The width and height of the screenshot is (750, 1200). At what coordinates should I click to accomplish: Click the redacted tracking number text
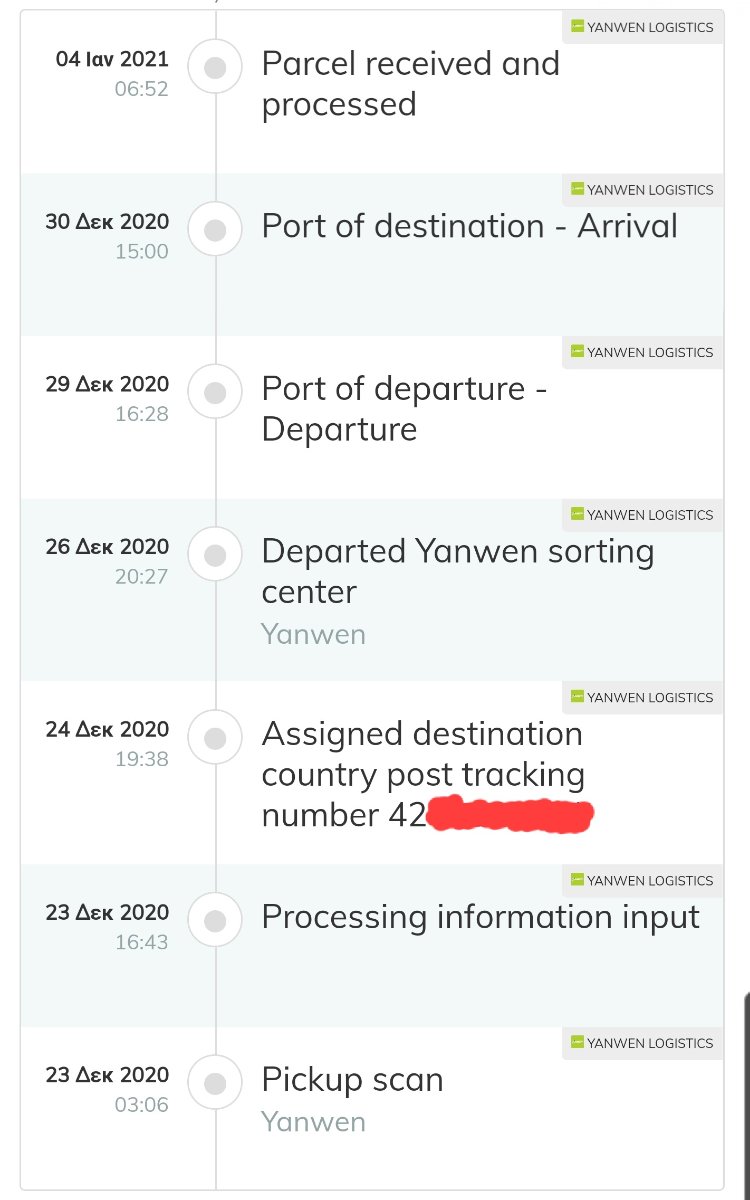tap(509, 815)
